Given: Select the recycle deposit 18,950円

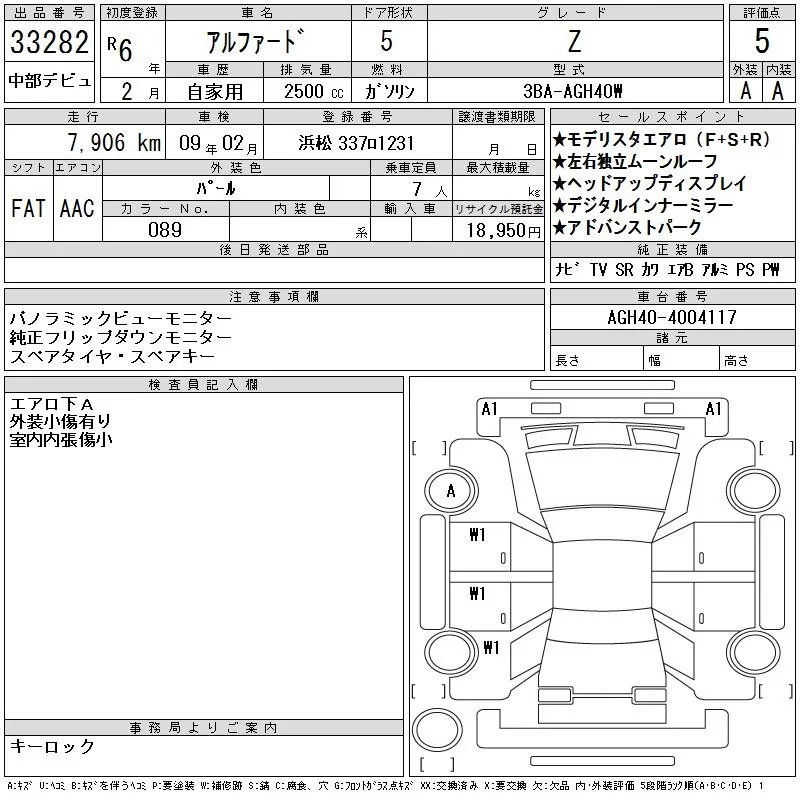Looking at the screenshot, I should click(504, 231).
